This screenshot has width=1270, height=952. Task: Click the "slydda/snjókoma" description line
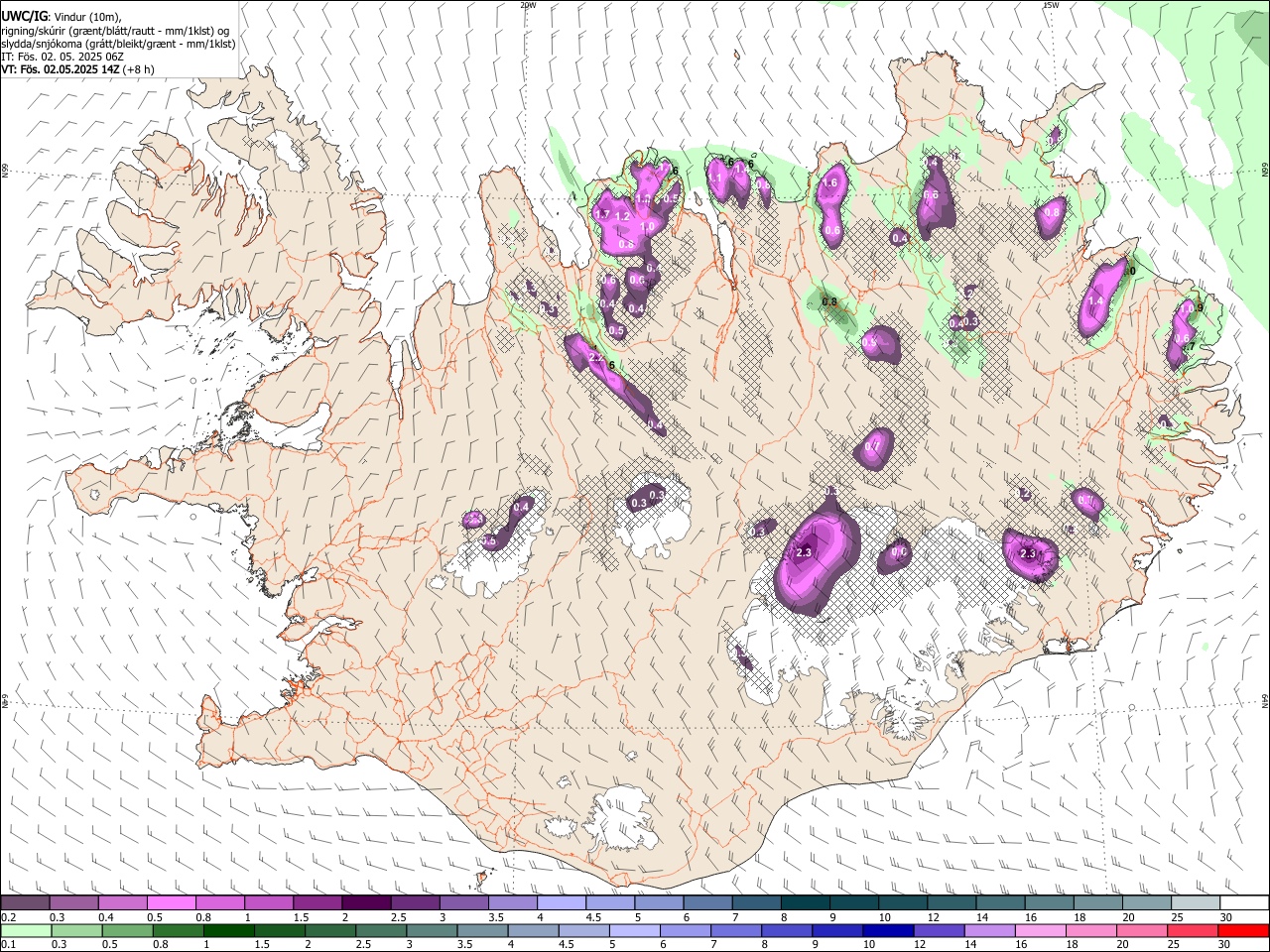118,44
